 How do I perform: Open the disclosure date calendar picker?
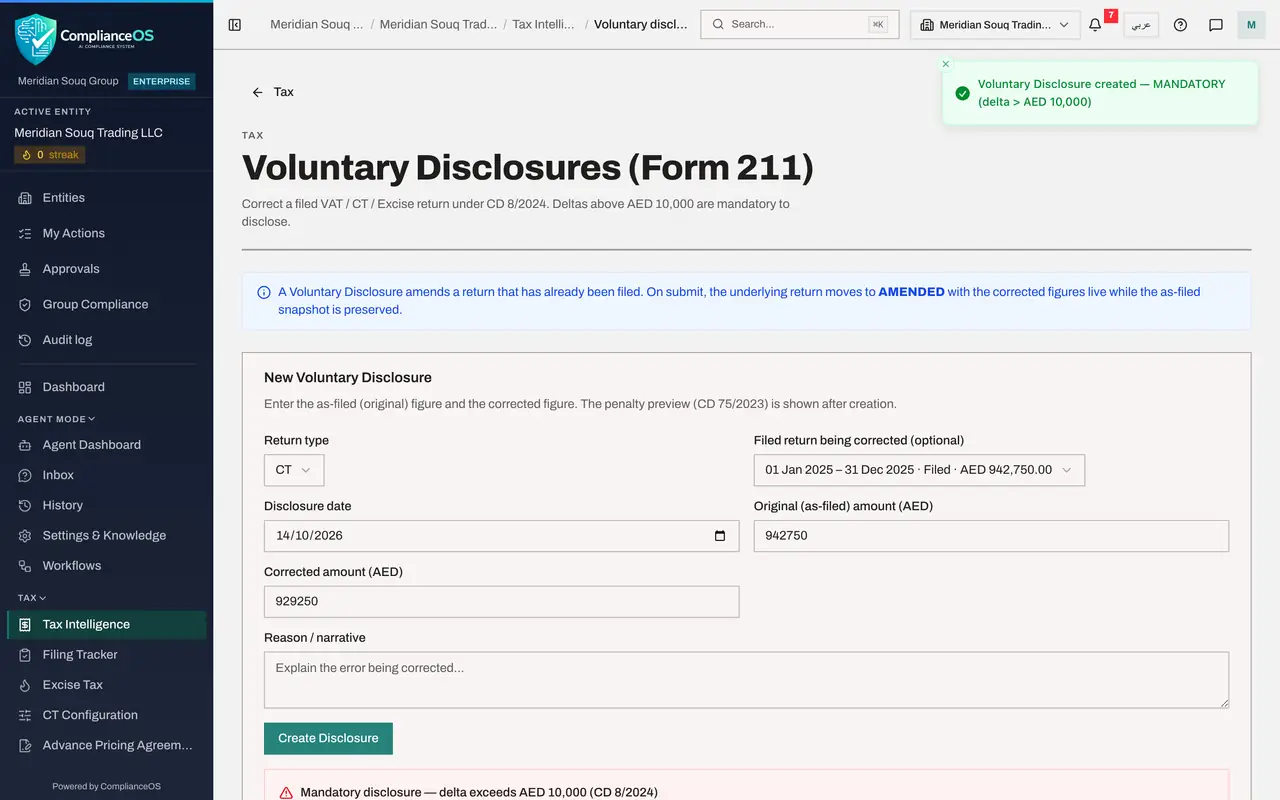(x=720, y=536)
